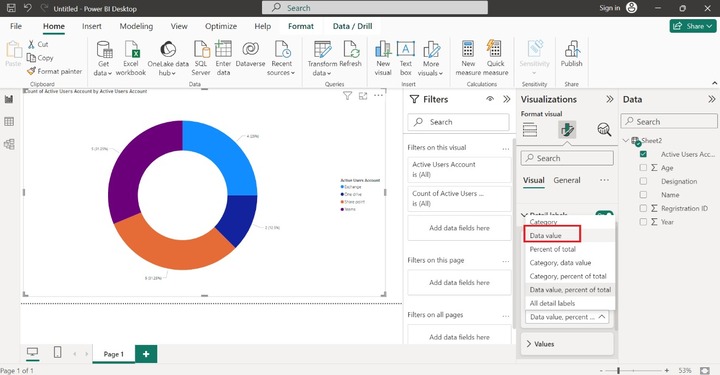720x375 pixels.
Task: Check the Year field checkbox
Action: (643, 222)
